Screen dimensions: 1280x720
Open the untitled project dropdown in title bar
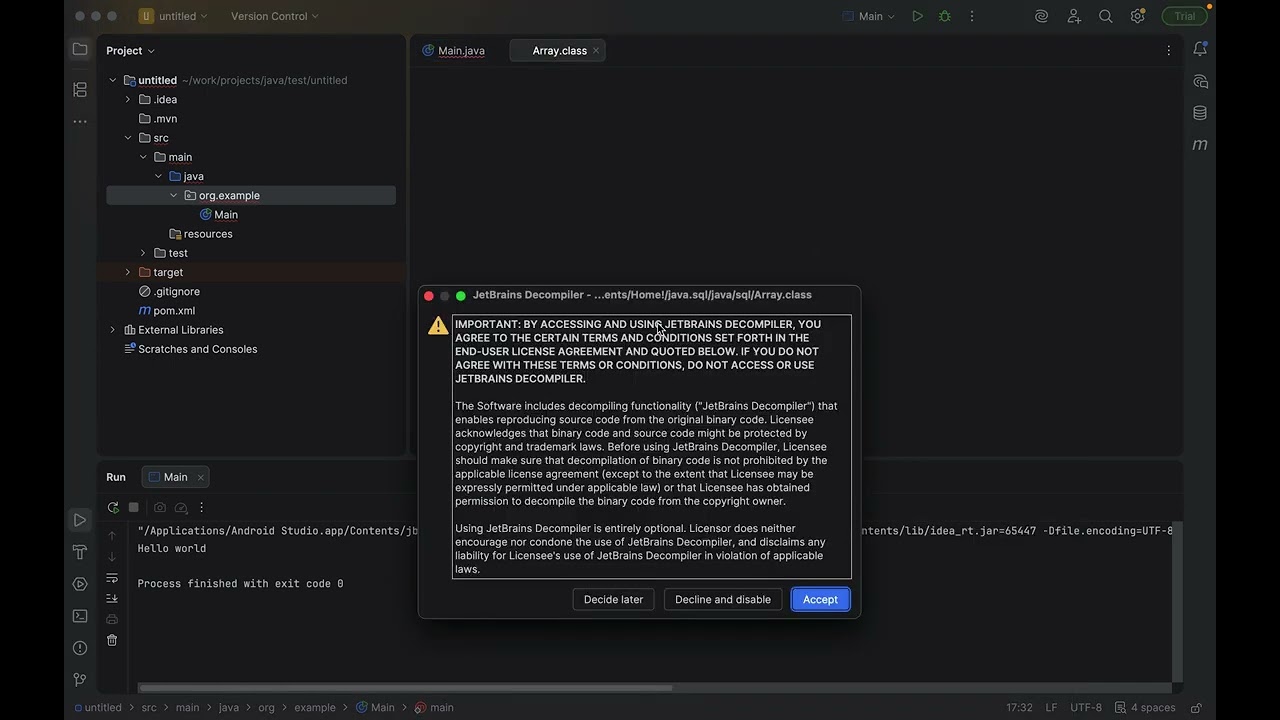pyautogui.click(x=173, y=16)
